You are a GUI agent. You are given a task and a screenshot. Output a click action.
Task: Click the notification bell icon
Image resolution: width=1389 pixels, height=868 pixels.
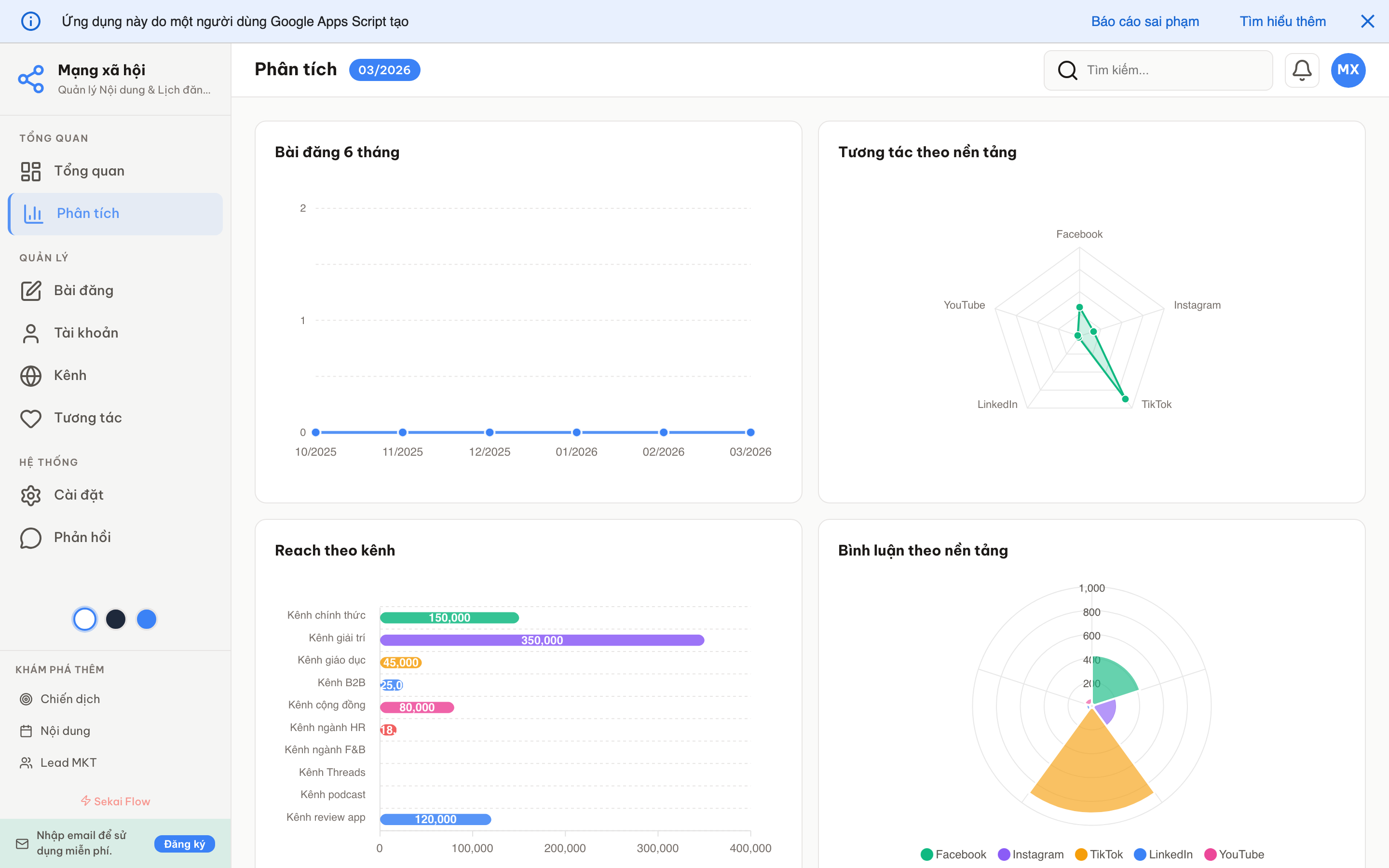coord(1301,70)
